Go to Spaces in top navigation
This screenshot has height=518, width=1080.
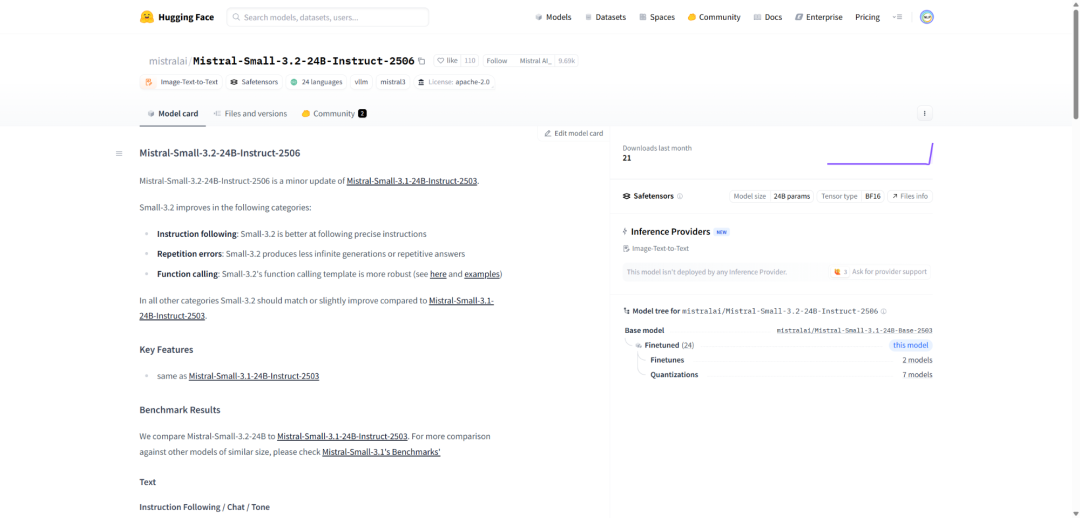point(657,17)
